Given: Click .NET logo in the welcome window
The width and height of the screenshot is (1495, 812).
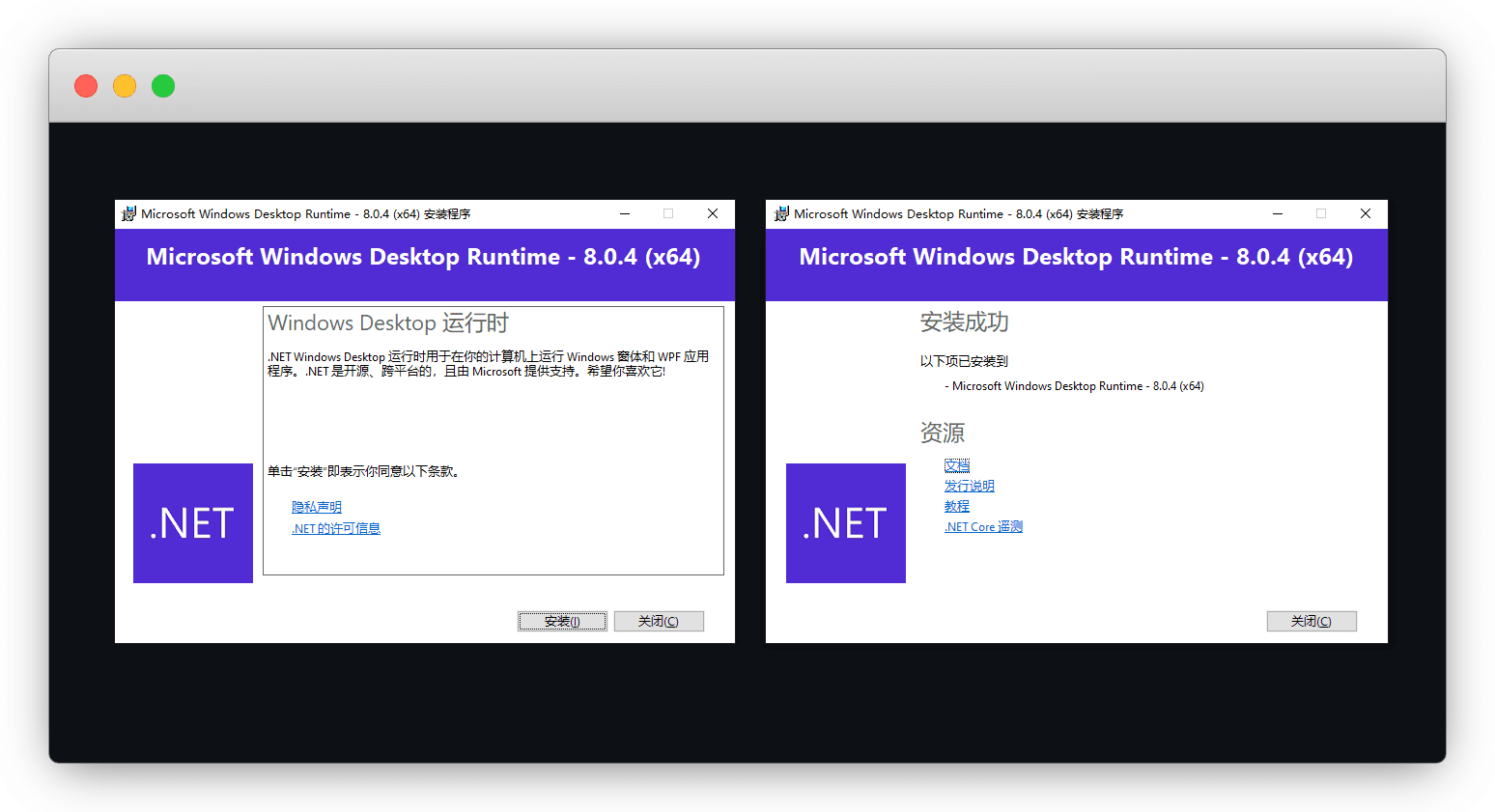Looking at the screenshot, I should [193, 523].
